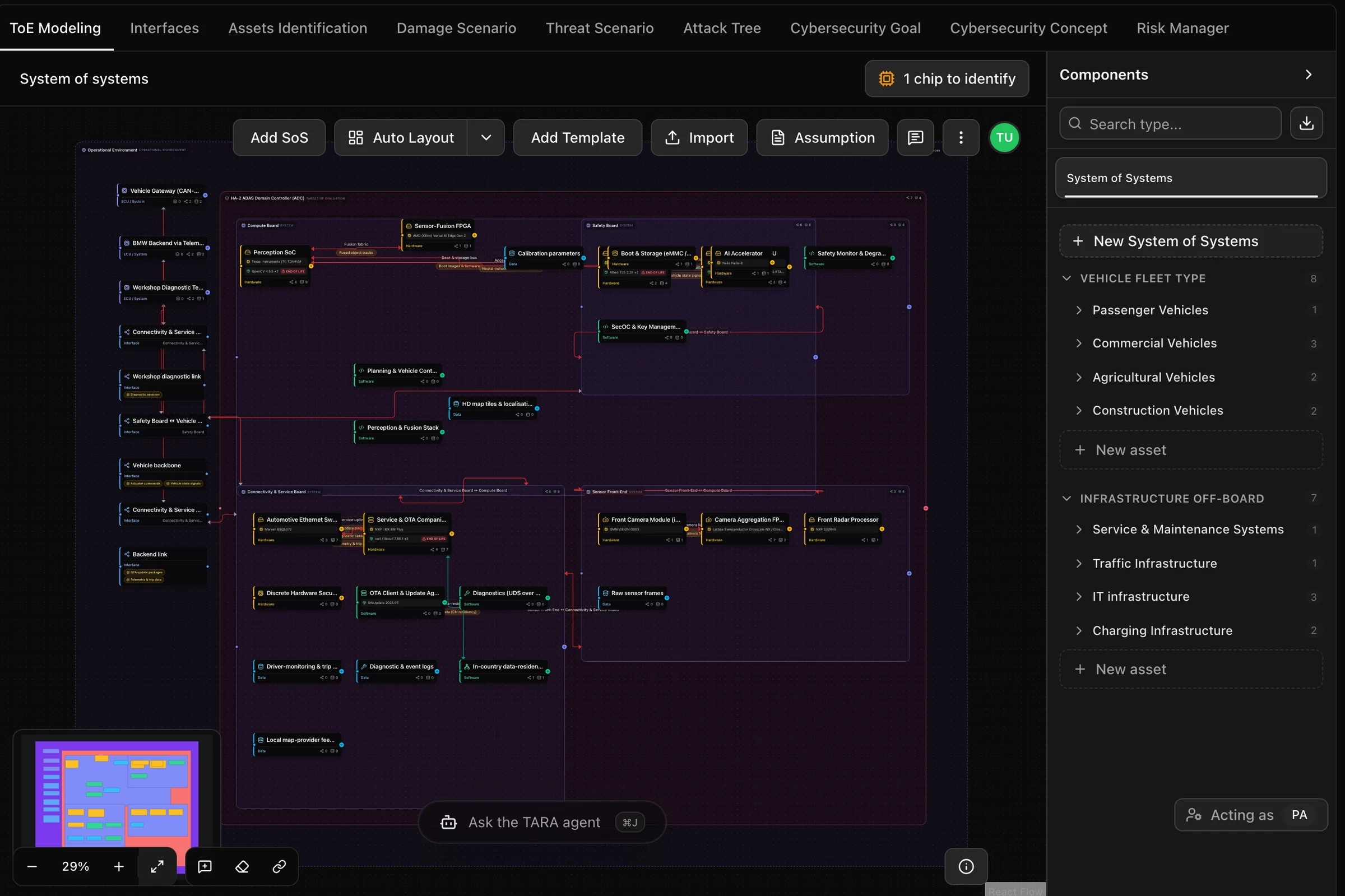
Task: Open the three-dot more options menu
Action: click(961, 138)
